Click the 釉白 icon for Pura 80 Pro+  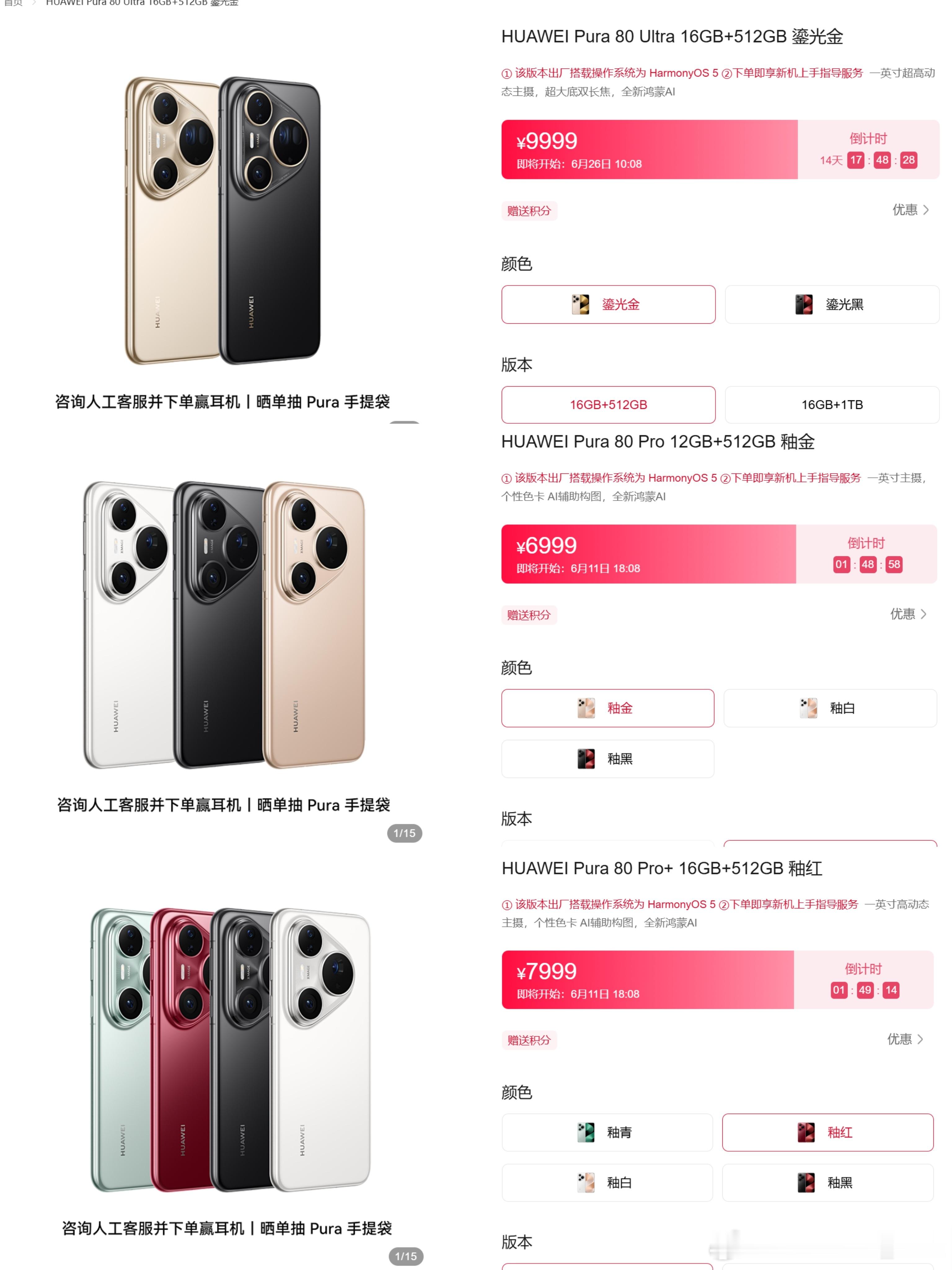click(x=586, y=1183)
